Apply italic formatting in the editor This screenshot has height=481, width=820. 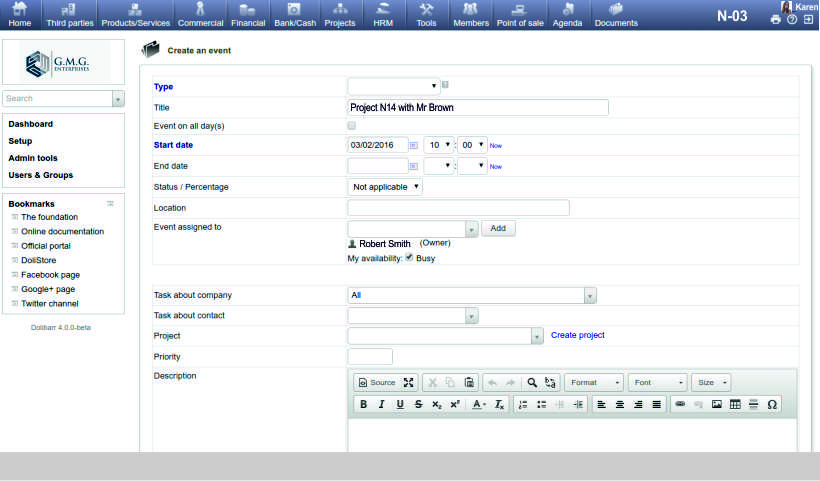pyautogui.click(x=381, y=404)
